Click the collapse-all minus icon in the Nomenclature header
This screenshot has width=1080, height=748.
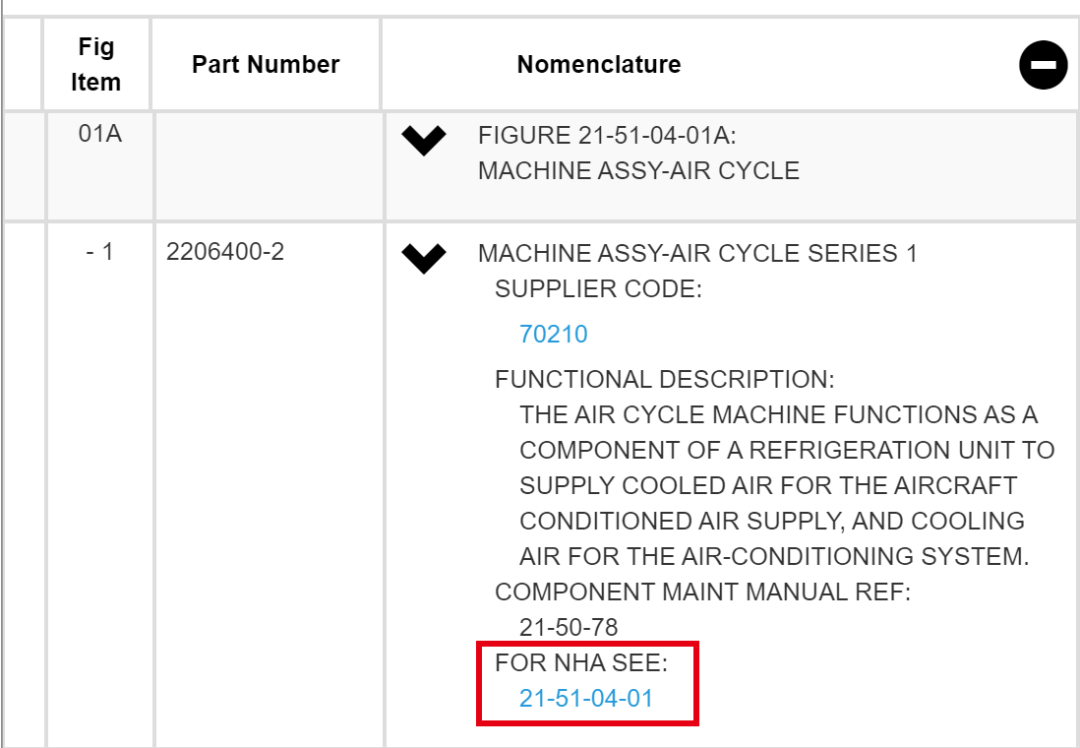click(1043, 66)
